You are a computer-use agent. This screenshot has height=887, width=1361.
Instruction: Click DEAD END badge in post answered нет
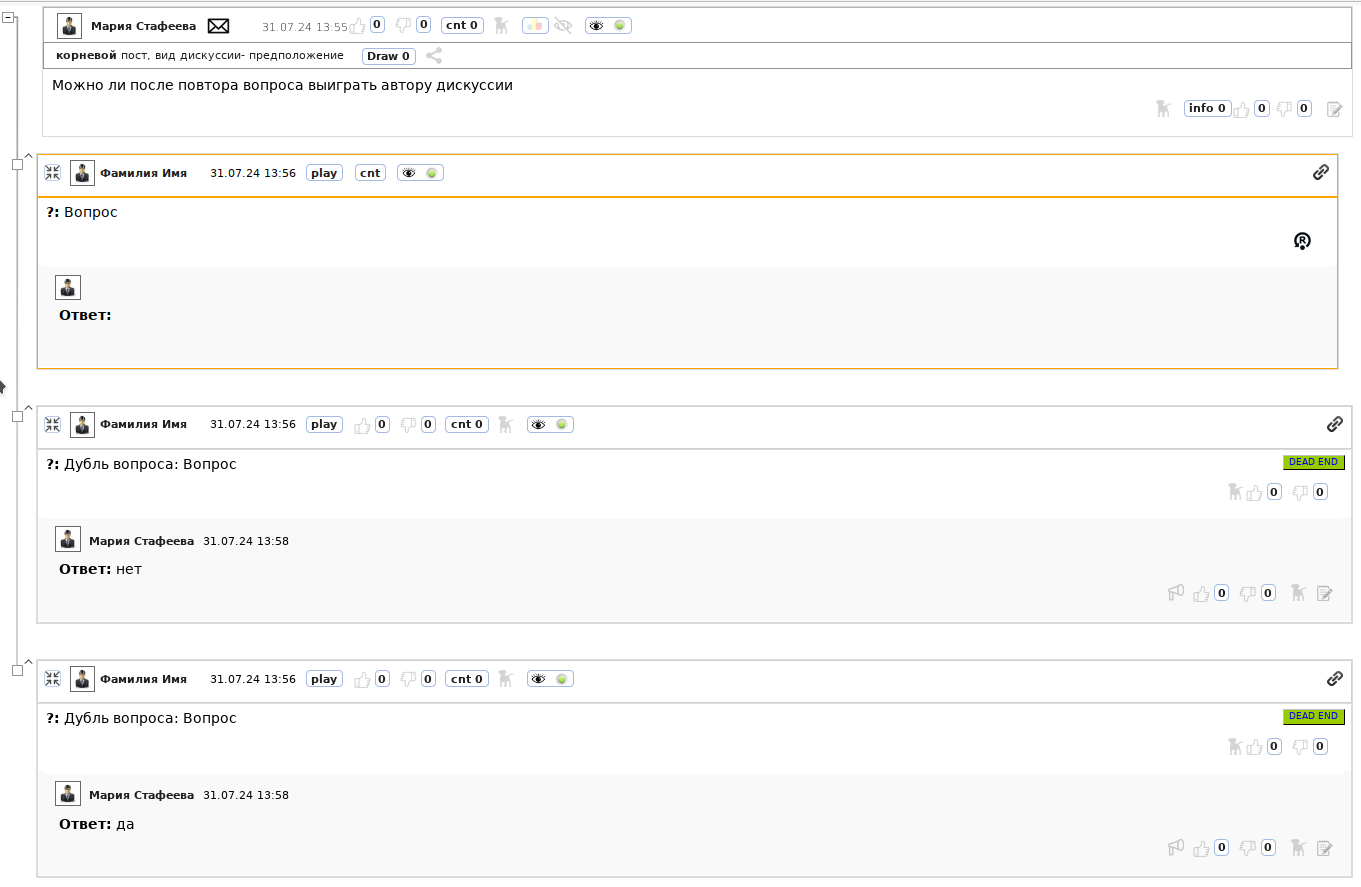pos(1314,462)
